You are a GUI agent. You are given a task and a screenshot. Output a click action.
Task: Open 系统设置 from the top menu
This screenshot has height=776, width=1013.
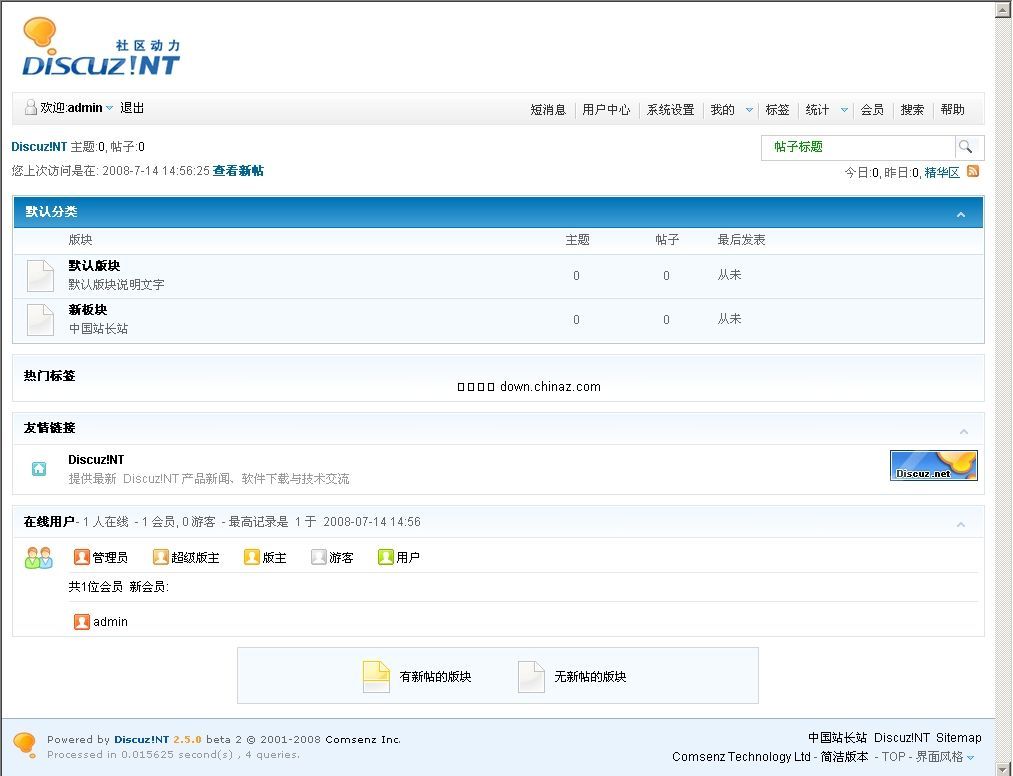[x=670, y=110]
